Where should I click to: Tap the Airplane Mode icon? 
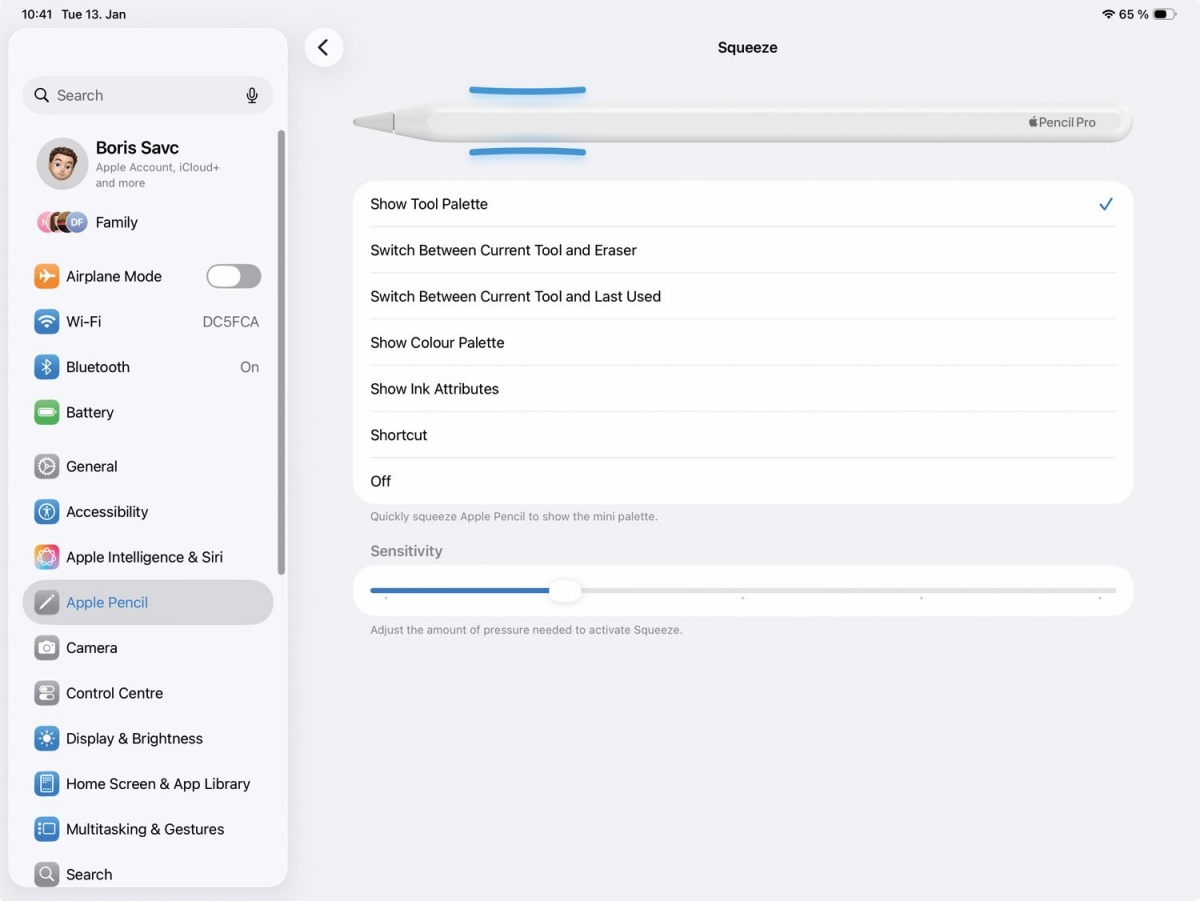(x=46, y=276)
